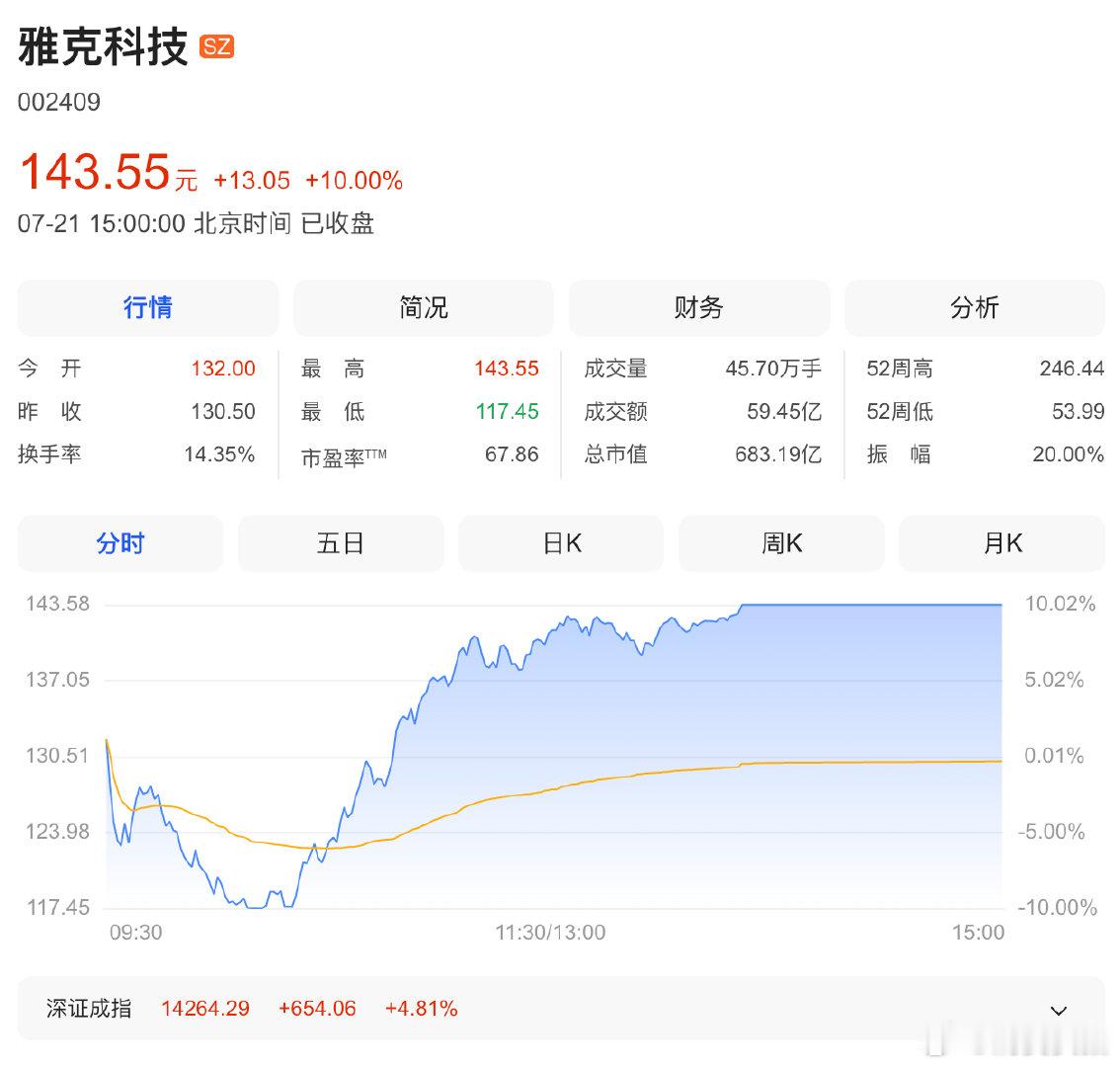The height and width of the screenshot is (1067, 1120).
Task: Click index percent +4.81%
Action: pyautogui.click(x=422, y=1009)
